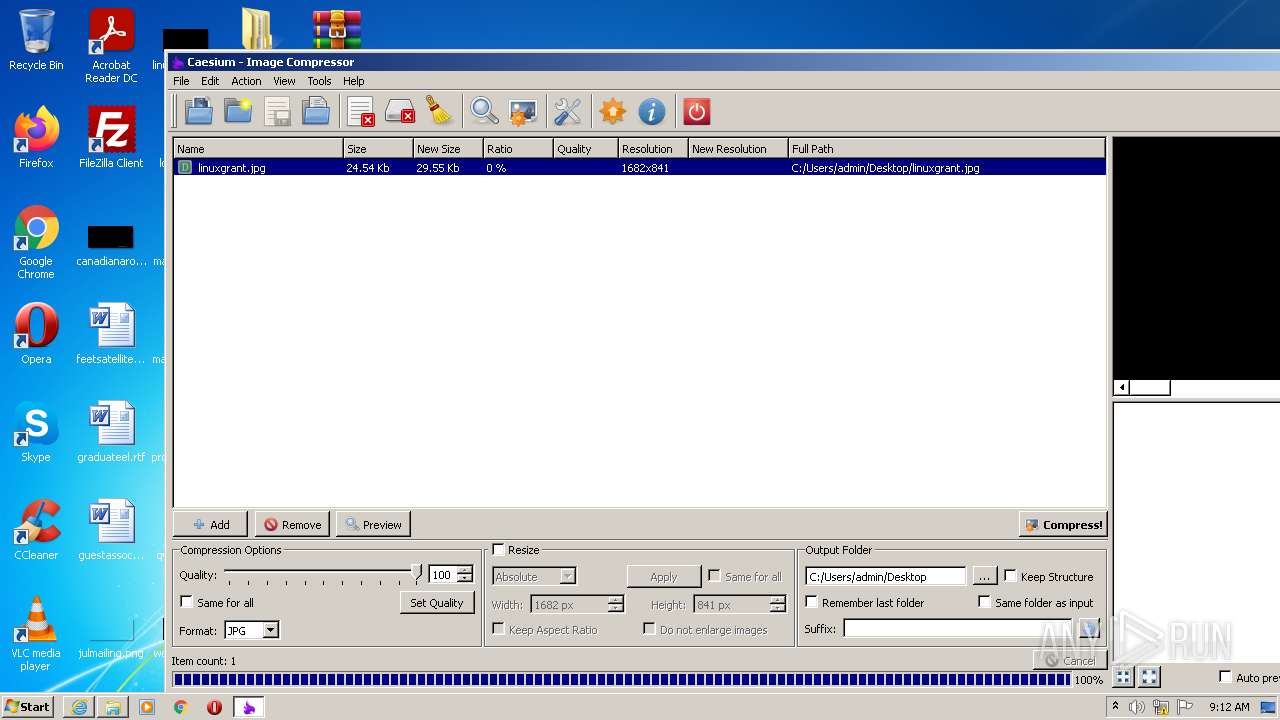1280x720 pixels.
Task: Sort list by Name column header
Action: pyautogui.click(x=258, y=149)
